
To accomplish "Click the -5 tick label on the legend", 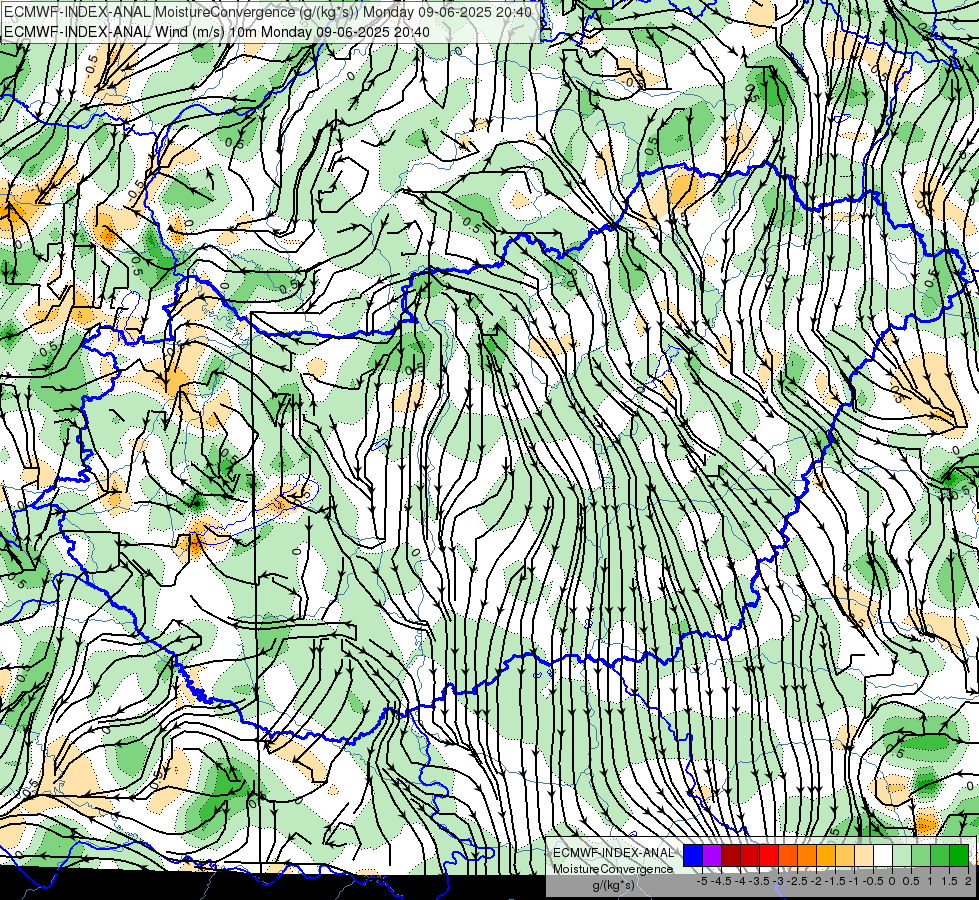I will 702,881.
